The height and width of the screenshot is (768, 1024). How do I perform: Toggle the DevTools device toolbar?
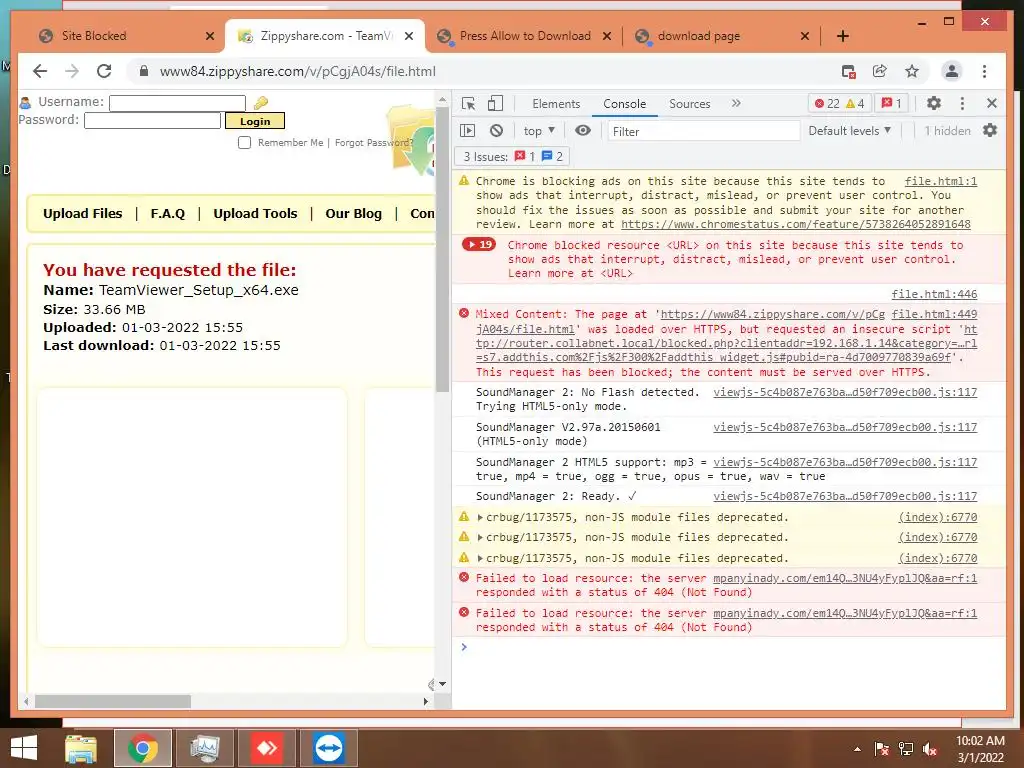496,103
